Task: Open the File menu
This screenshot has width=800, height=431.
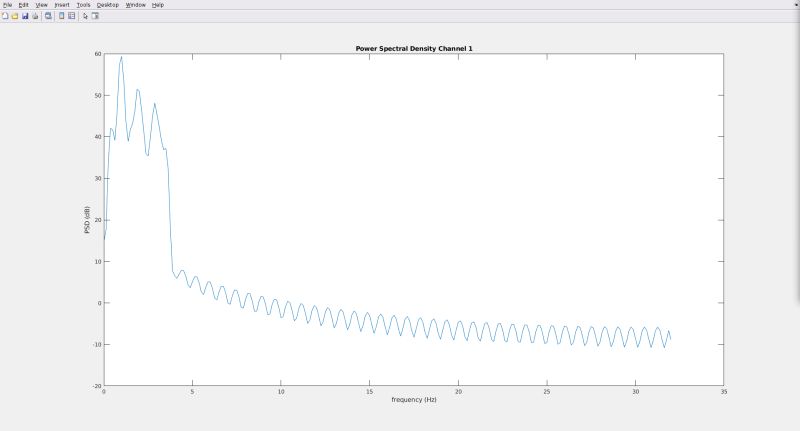Action: 7,5
